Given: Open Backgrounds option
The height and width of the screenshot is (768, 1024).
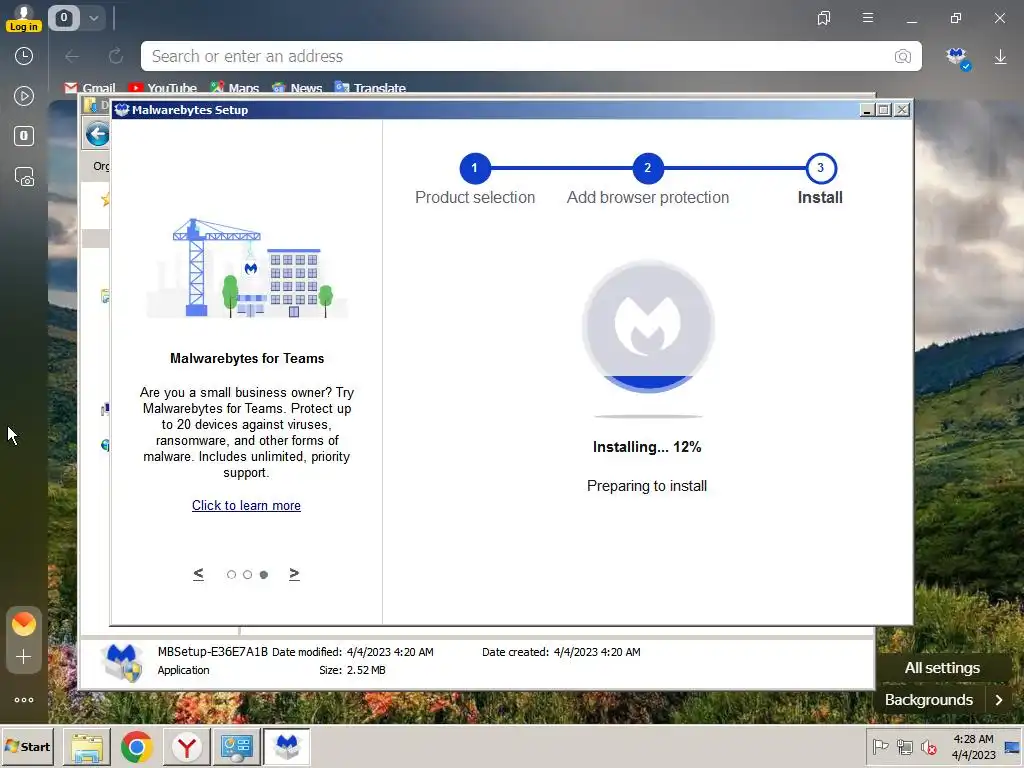Looking at the screenshot, I should [929, 700].
